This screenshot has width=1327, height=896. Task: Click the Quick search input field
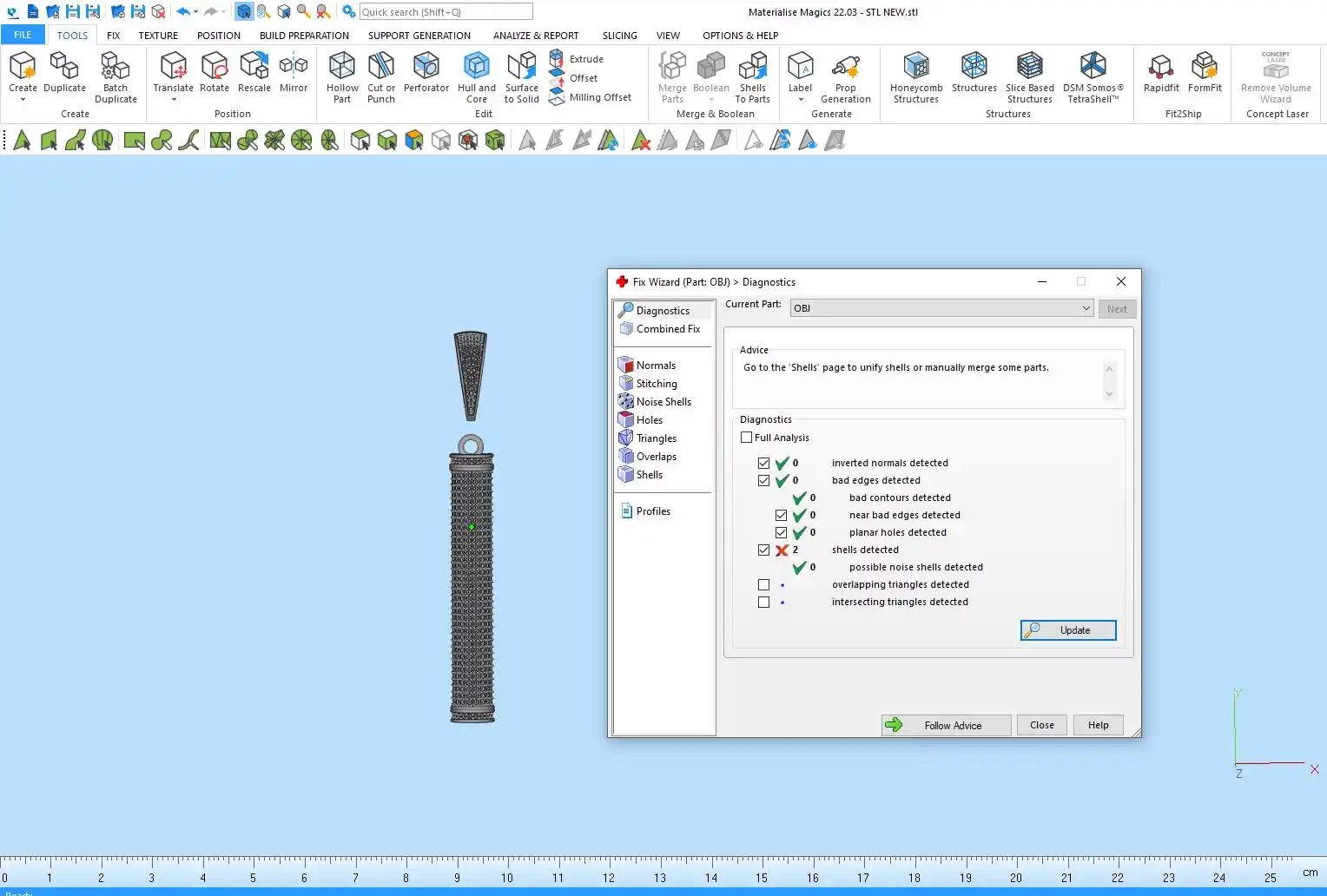[x=446, y=12]
